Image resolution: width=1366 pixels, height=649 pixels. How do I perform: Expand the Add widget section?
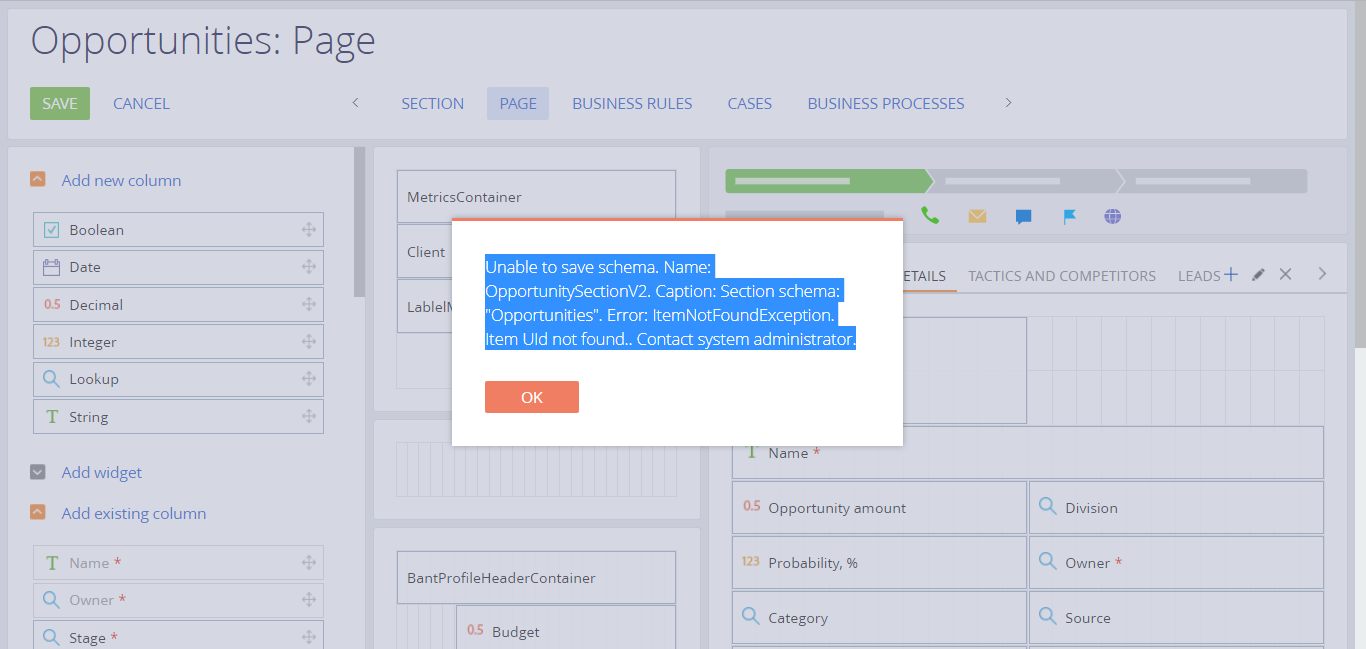pos(38,472)
